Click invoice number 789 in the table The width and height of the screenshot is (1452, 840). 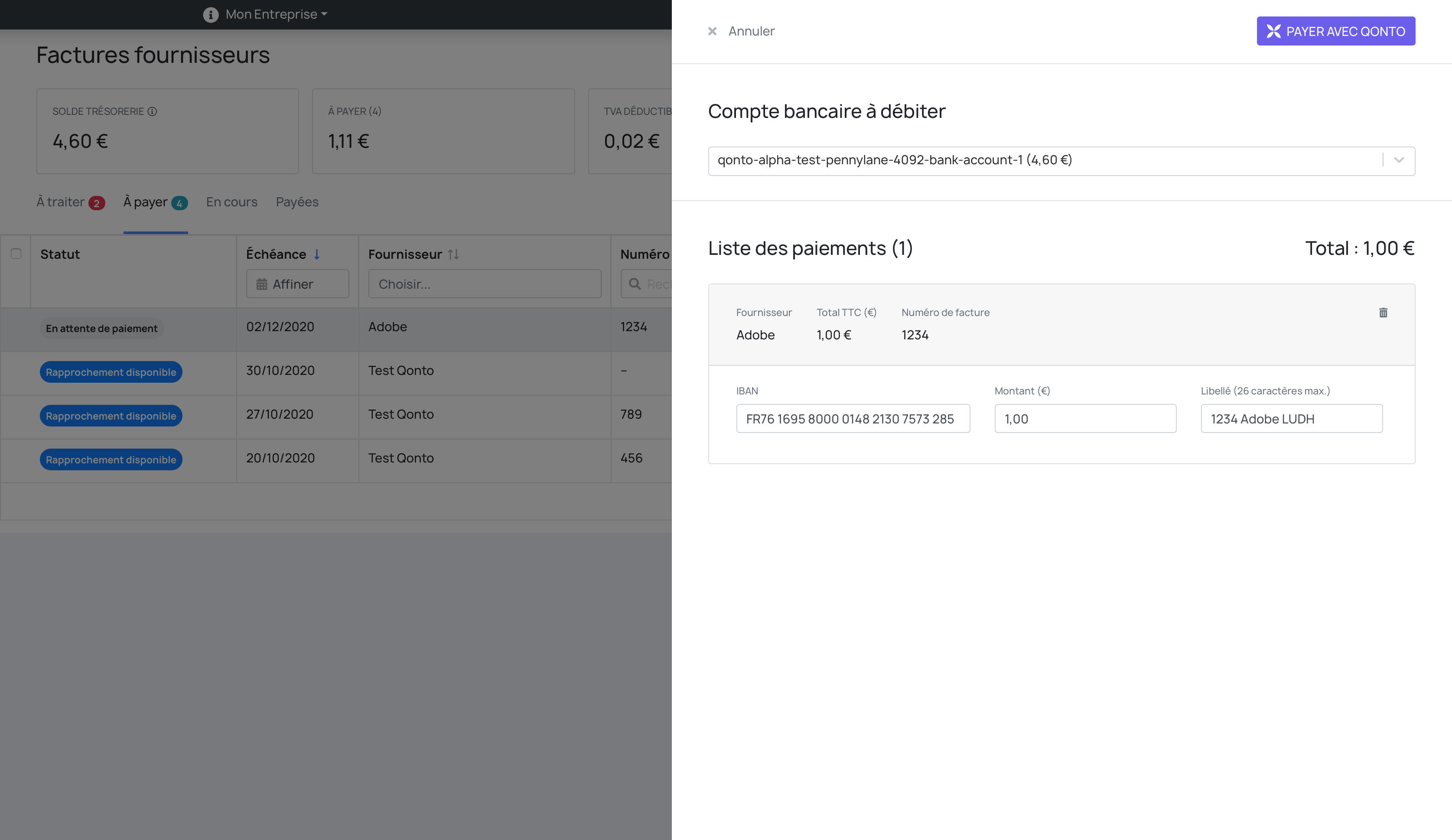point(631,414)
